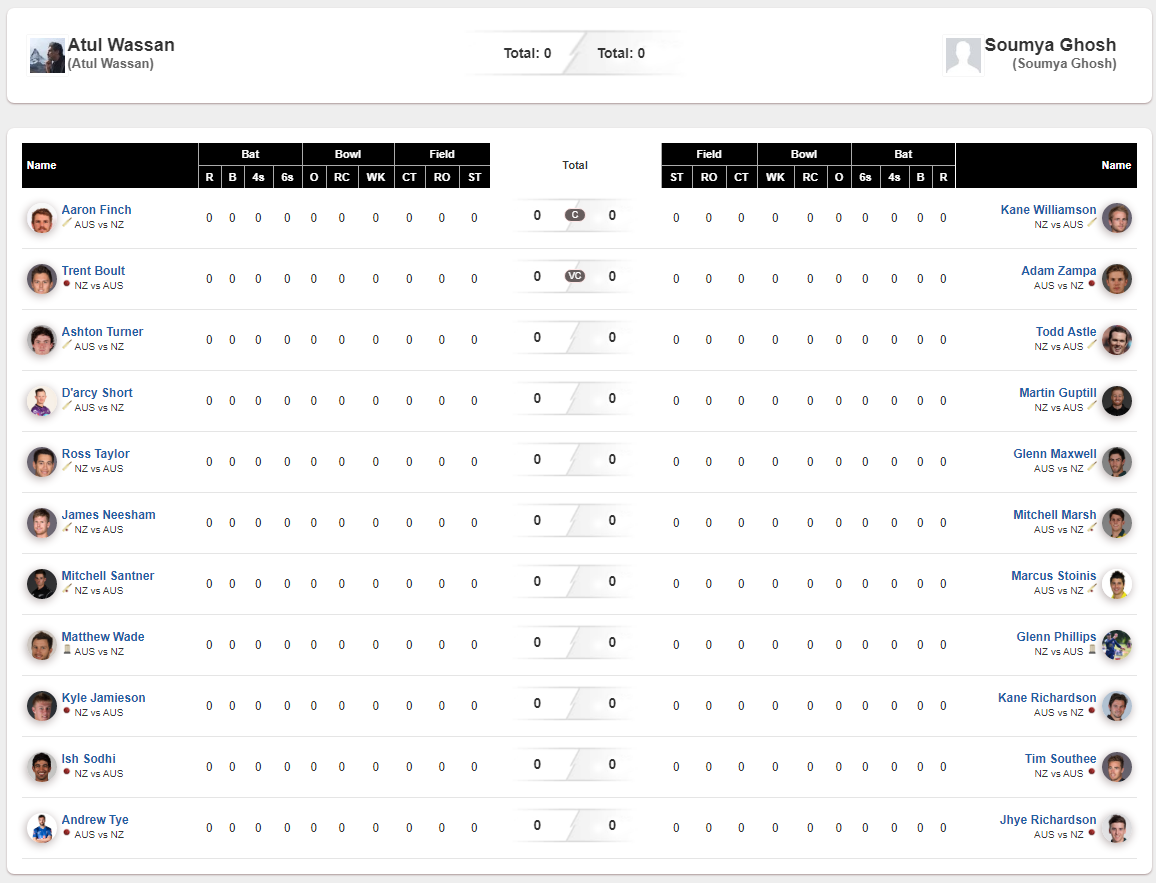This screenshot has height=883, width=1156.
Task: Open Trent Boult player link
Action: pyautogui.click(x=93, y=271)
